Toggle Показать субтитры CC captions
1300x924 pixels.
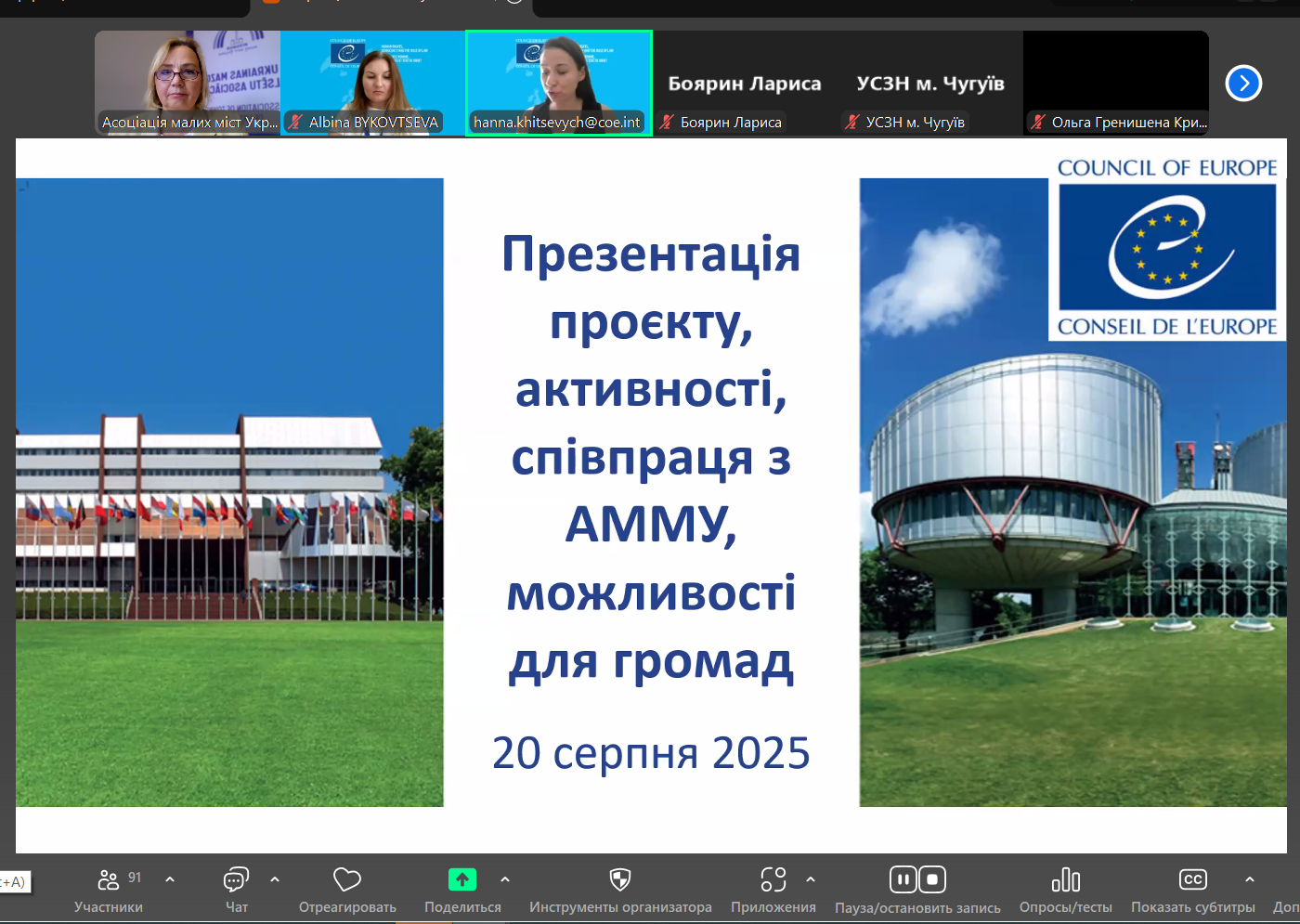pyautogui.click(x=1193, y=879)
